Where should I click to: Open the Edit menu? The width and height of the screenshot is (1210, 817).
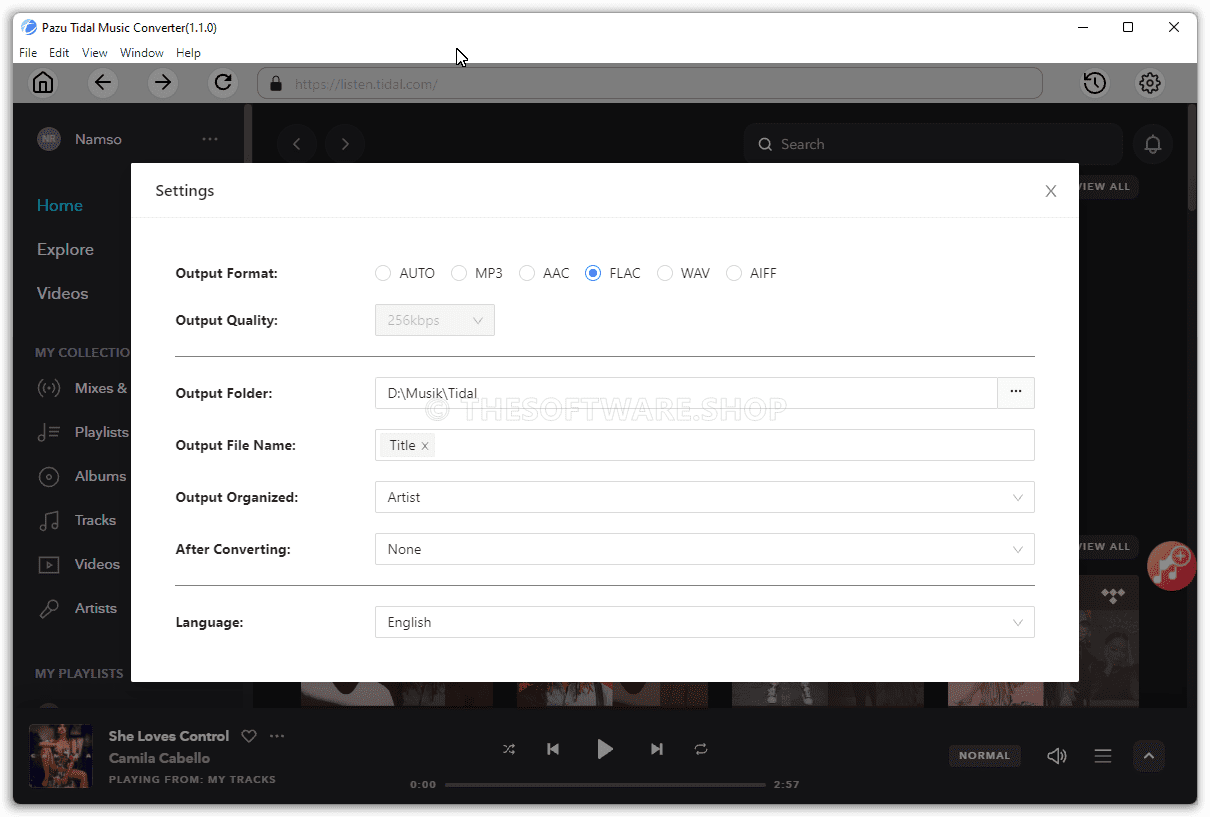click(x=59, y=53)
